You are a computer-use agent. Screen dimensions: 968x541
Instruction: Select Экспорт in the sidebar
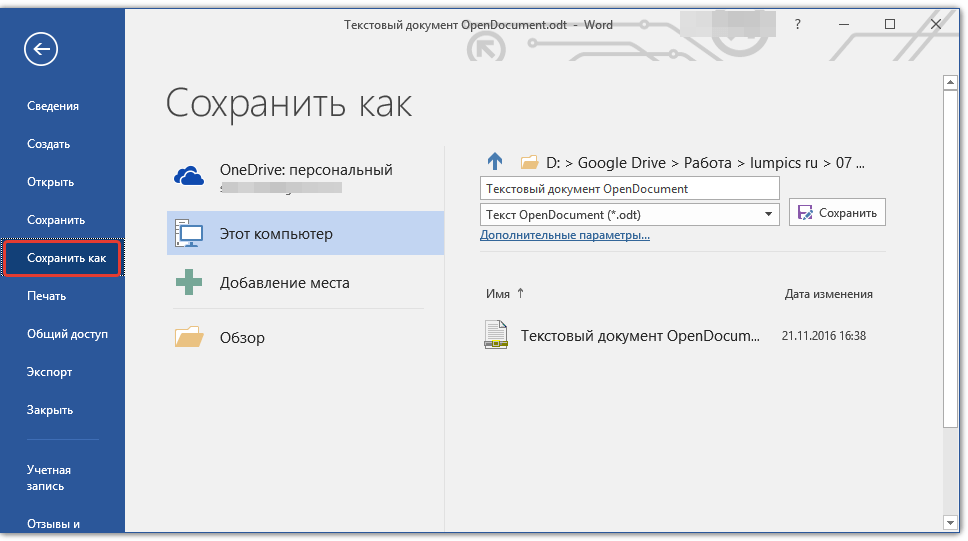coord(49,372)
